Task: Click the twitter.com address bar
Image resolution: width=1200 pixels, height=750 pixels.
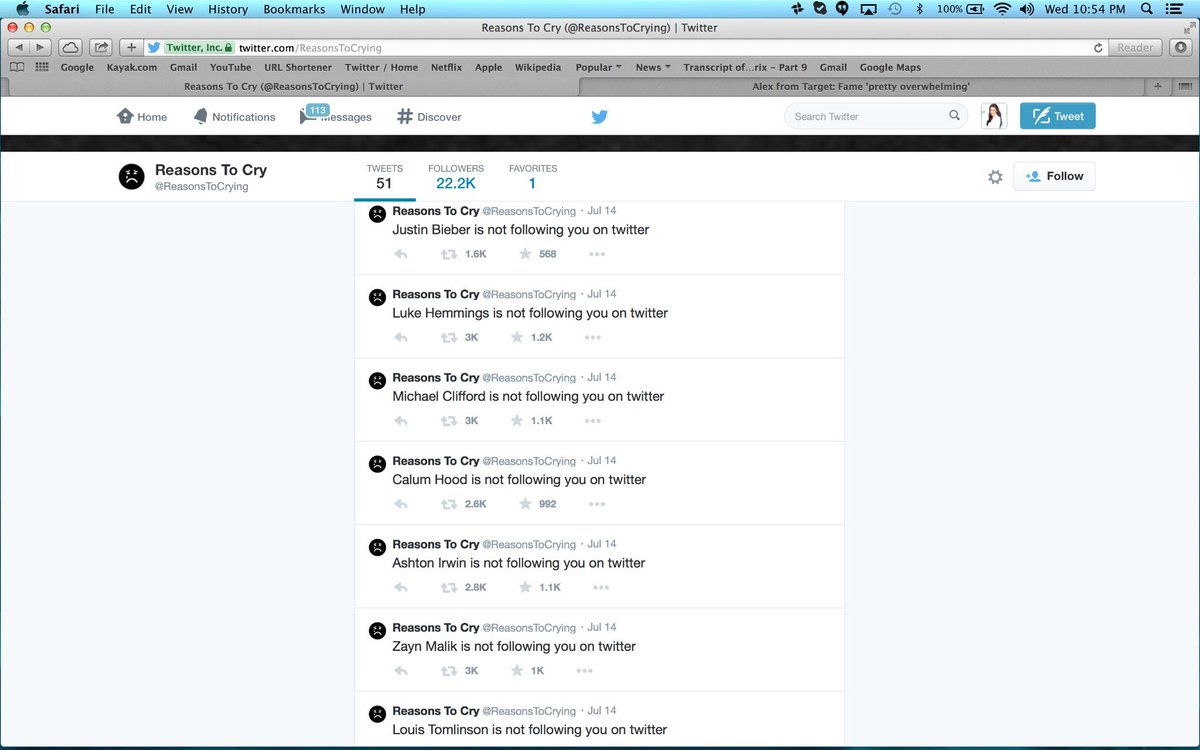Action: pos(625,47)
